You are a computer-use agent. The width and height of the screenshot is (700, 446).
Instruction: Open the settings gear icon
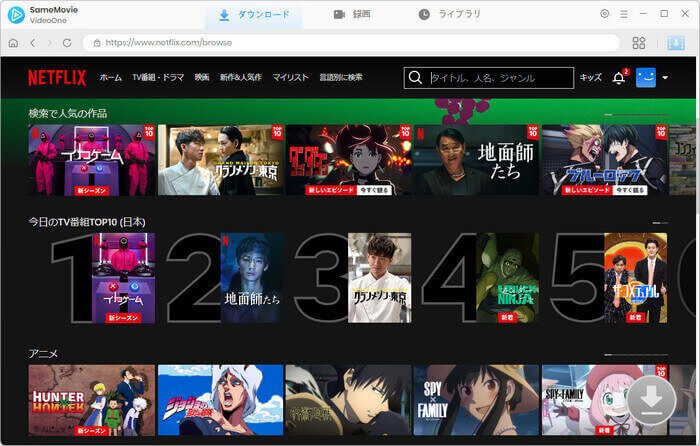pyautogui.click(x=604, y=14)
